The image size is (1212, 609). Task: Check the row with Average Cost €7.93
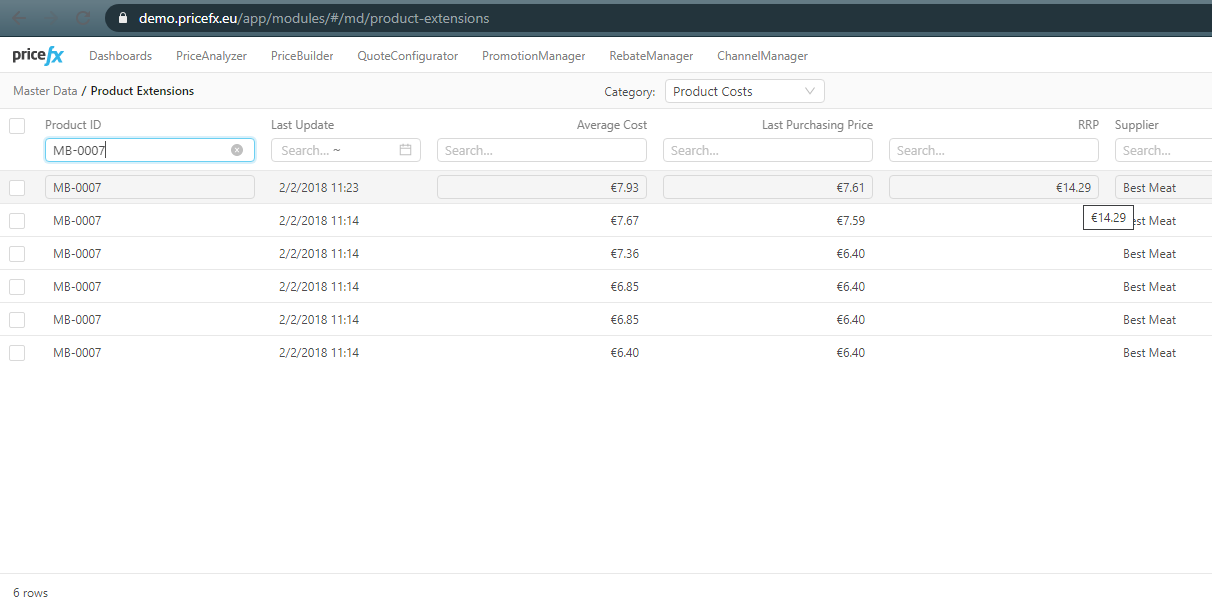17,188
